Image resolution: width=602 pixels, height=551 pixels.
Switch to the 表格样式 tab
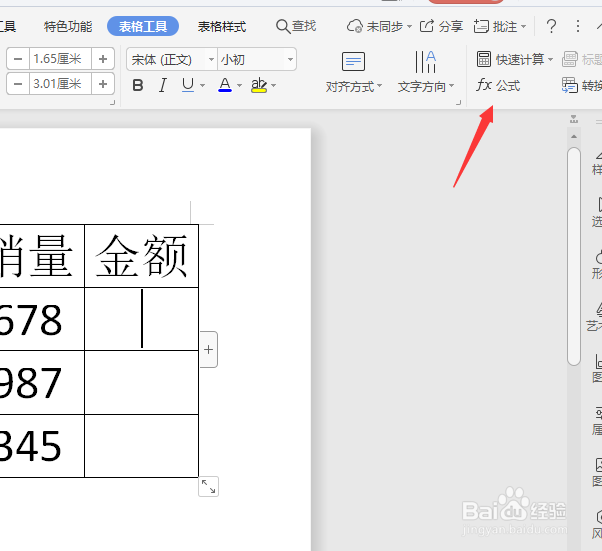(x=222, y=26)
